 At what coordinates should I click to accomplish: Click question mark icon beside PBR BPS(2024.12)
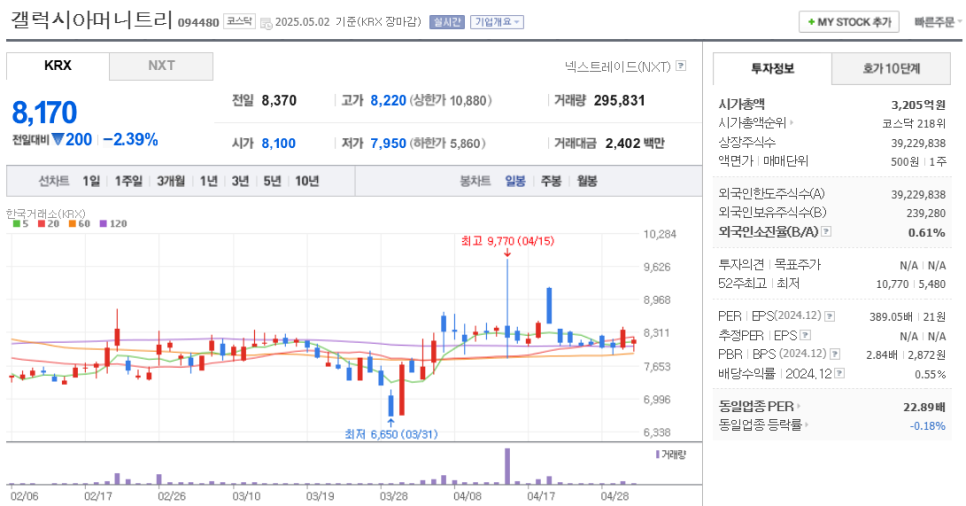(x=835, y=354)
